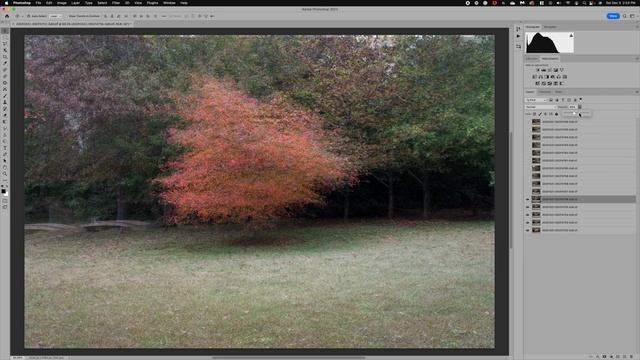640x360 pixels.
Task: Click the selected layer's thumbnail
Action: [x=536, y=199]
